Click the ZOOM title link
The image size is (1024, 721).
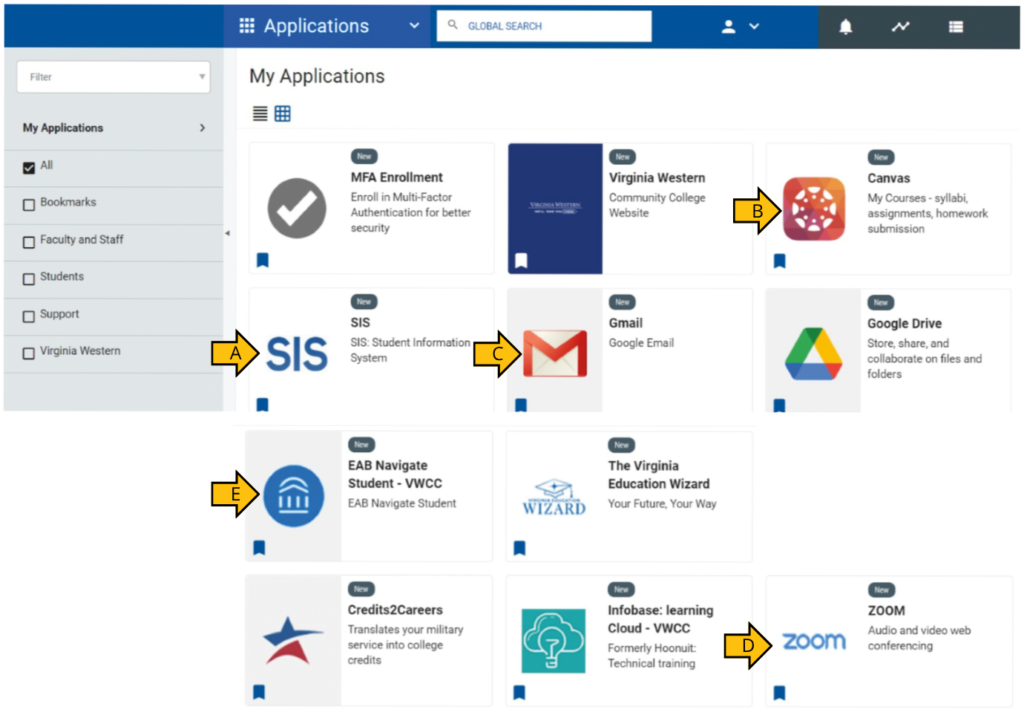886,611
